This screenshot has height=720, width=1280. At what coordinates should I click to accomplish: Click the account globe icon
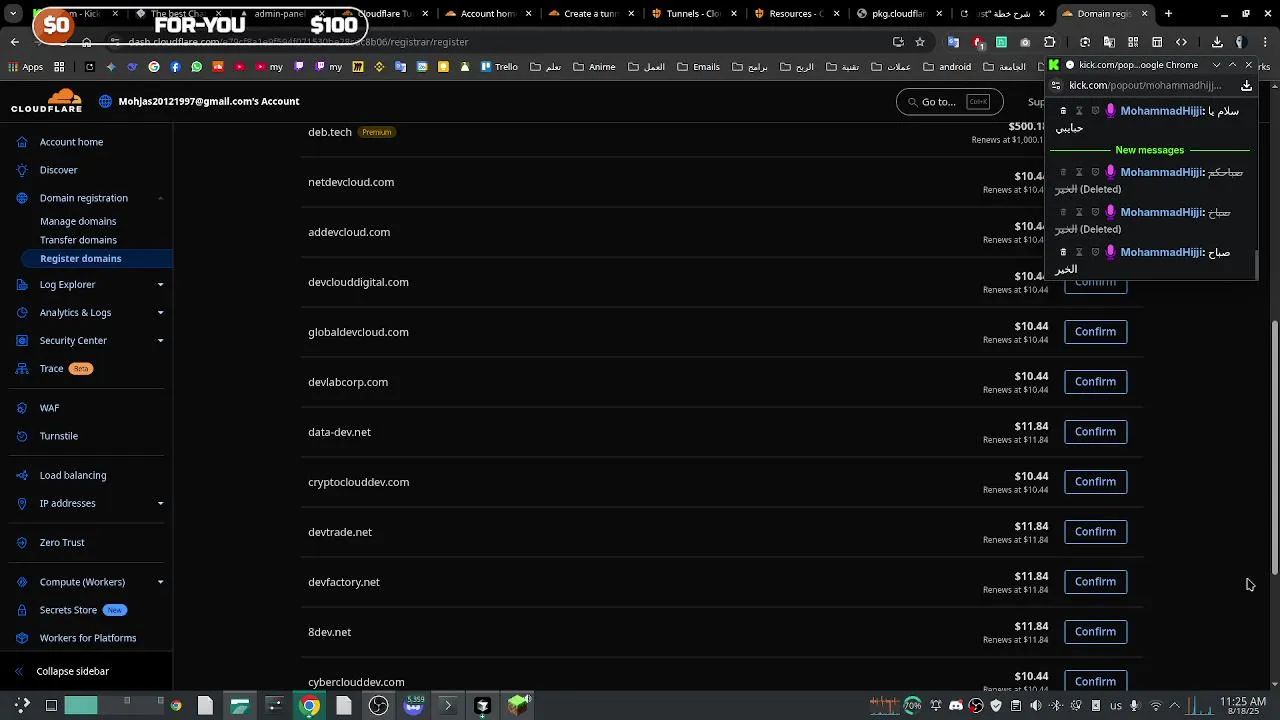click(x=105, y=101)
